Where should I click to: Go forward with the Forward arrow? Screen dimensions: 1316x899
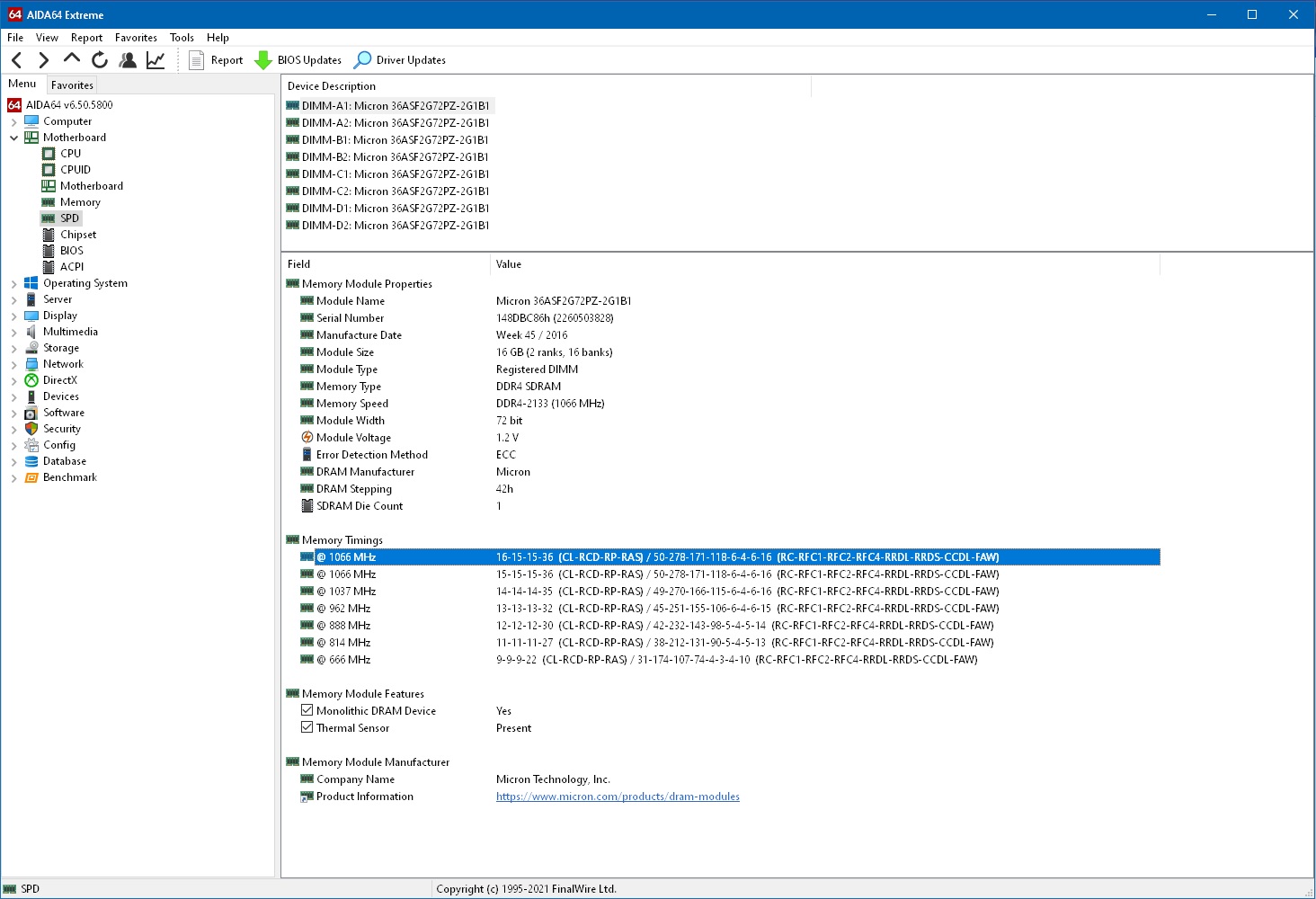[43, 60]
